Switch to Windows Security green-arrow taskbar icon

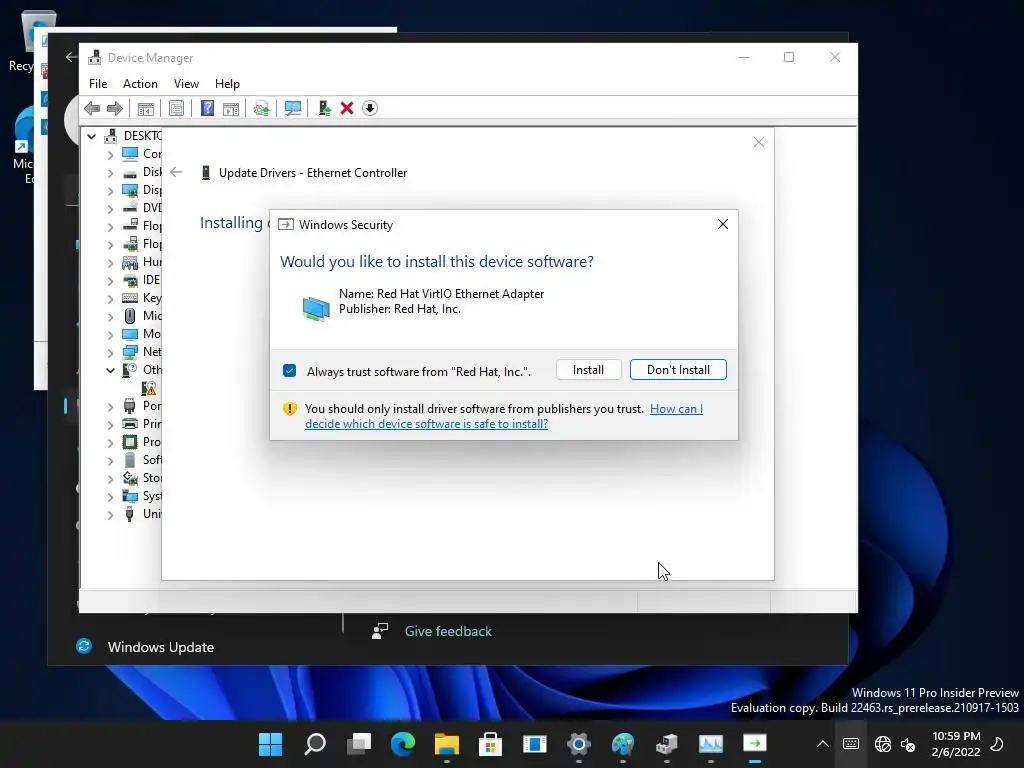click(754, 744)
